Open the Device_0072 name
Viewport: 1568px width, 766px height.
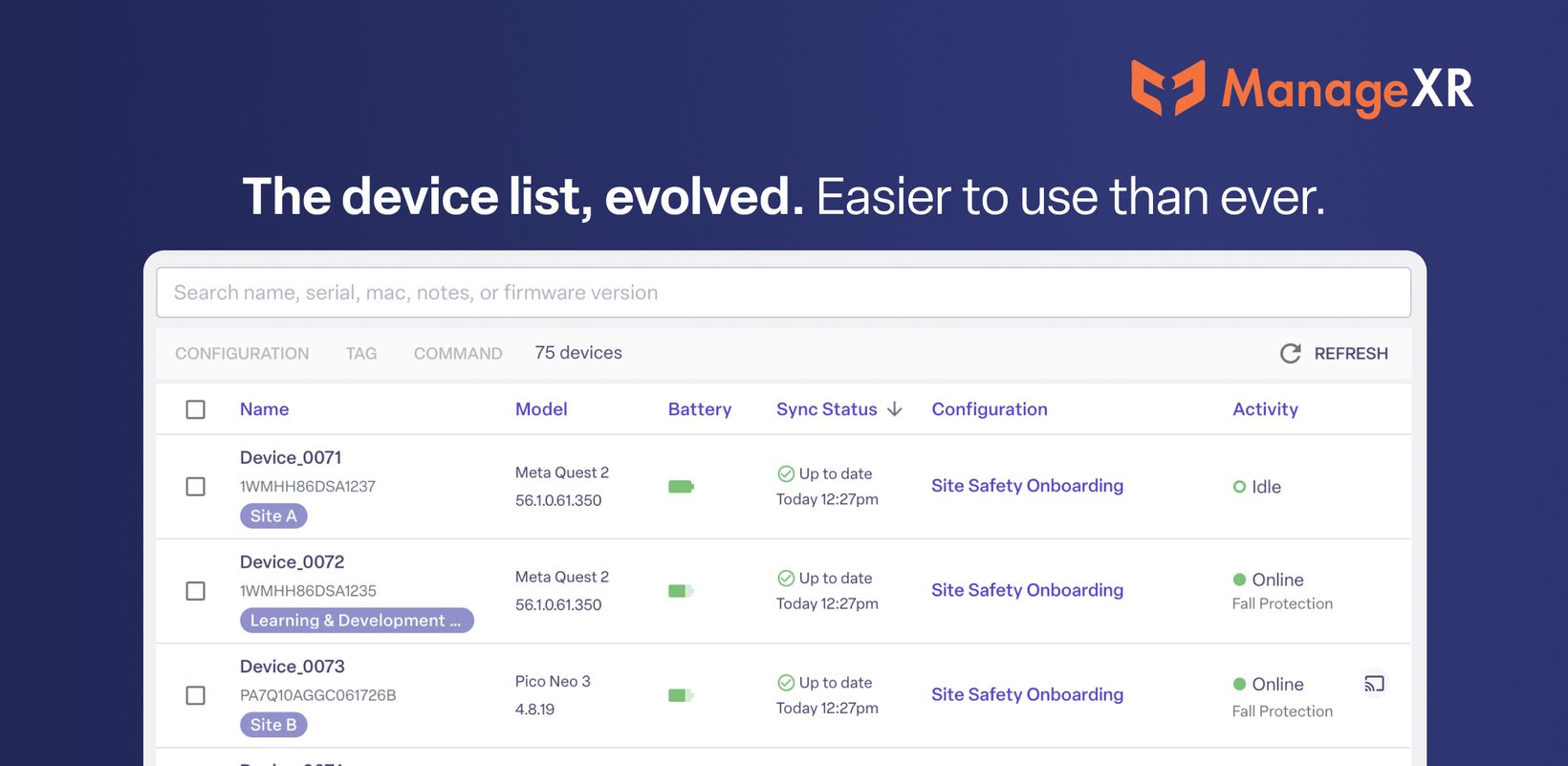292,562
